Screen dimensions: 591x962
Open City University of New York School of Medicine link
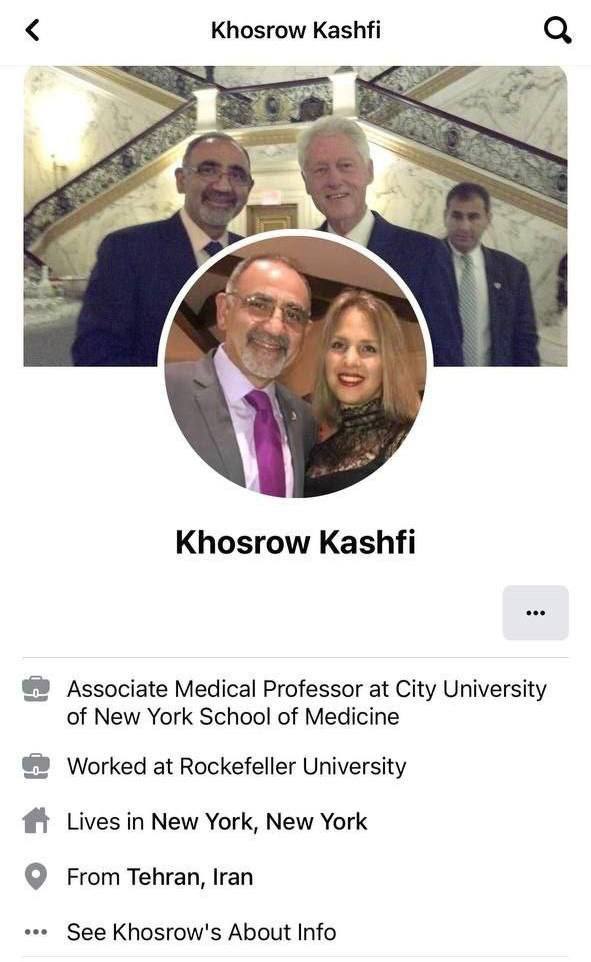click(307, 702)
